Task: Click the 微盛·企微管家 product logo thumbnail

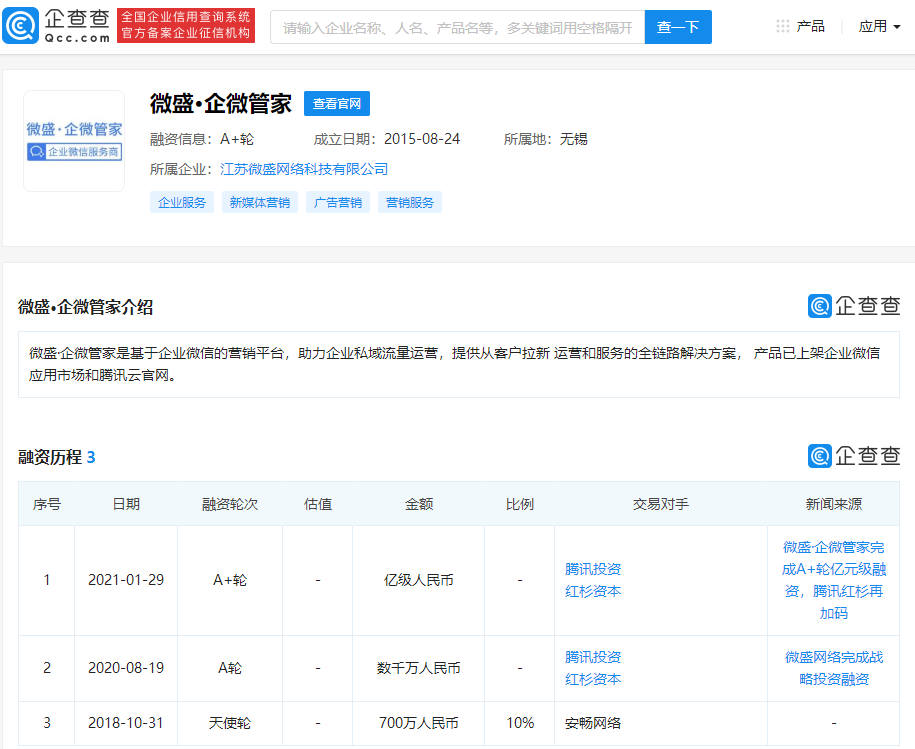Action: tap(74, 141)
